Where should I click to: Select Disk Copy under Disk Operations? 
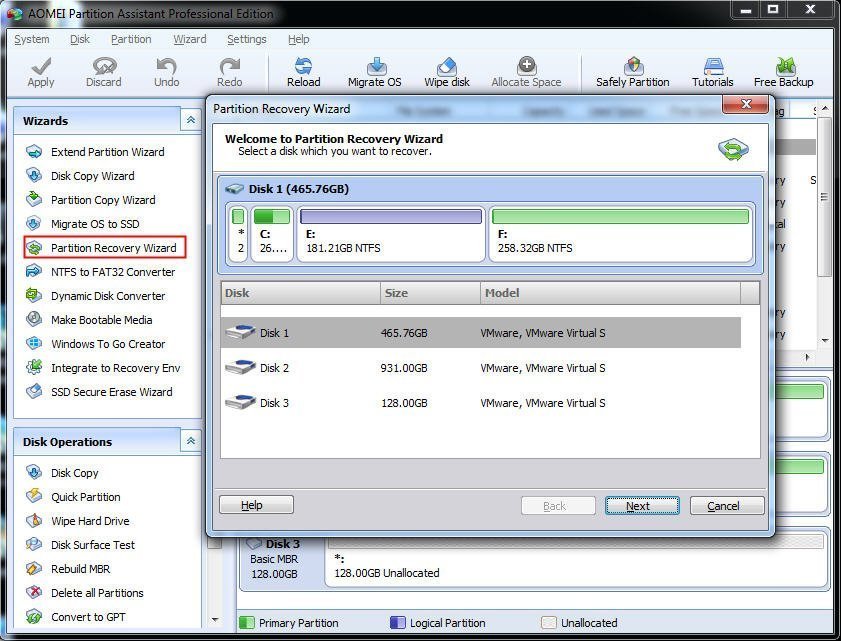tap(62, 473)
